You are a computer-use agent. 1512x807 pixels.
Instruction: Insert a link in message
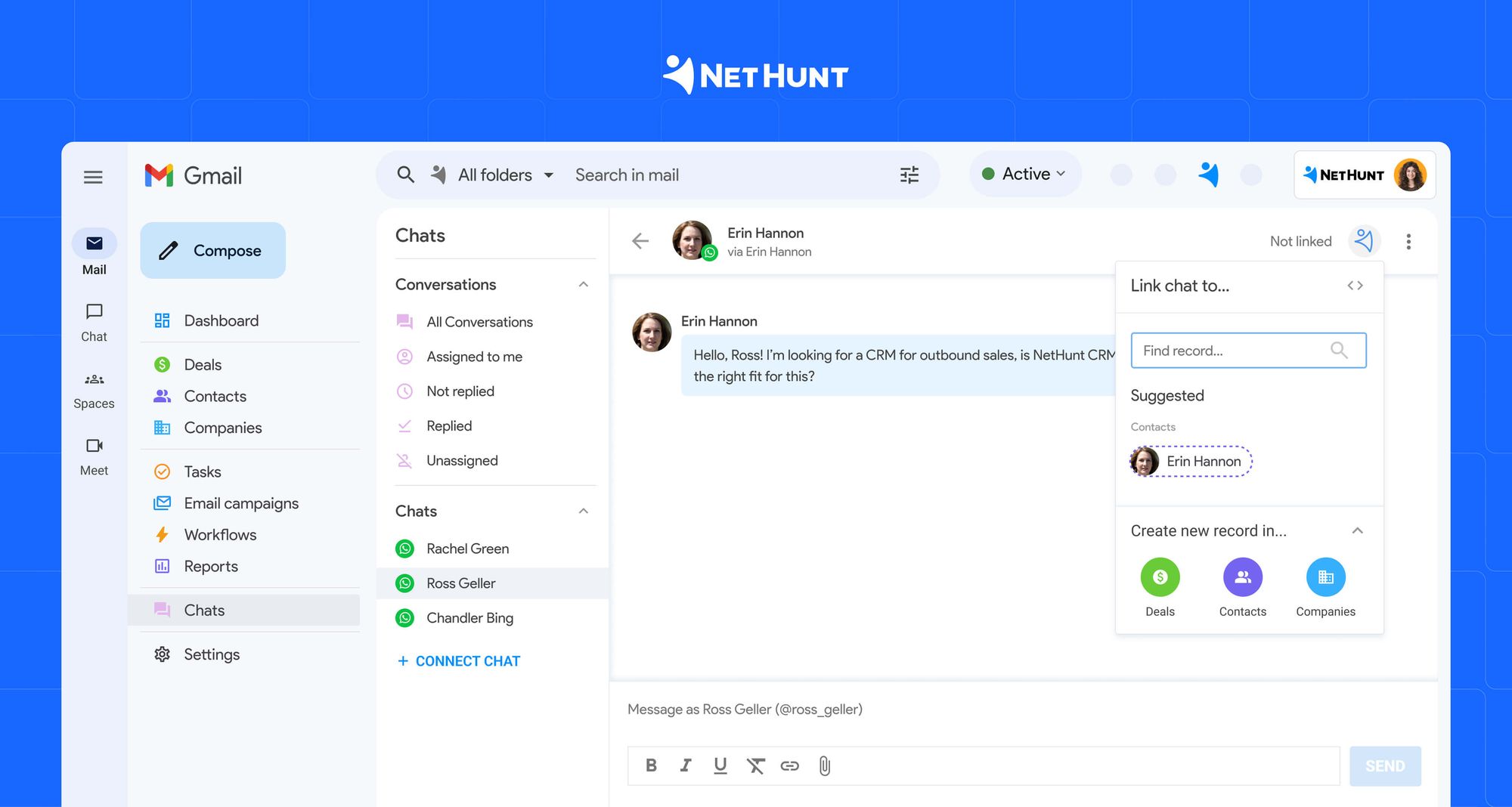pos(790,765)
